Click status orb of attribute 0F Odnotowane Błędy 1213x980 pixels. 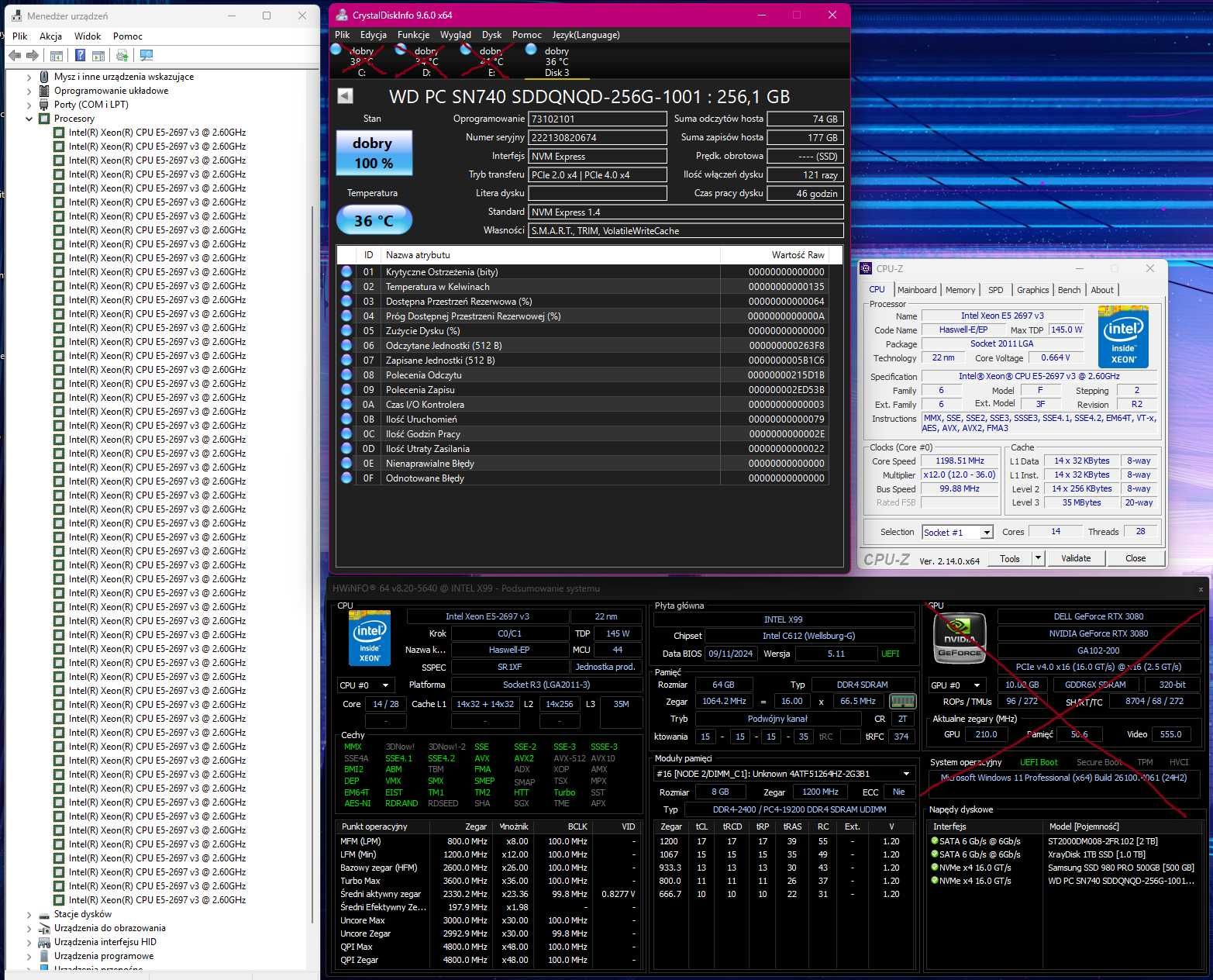click(x=346, y=478)
